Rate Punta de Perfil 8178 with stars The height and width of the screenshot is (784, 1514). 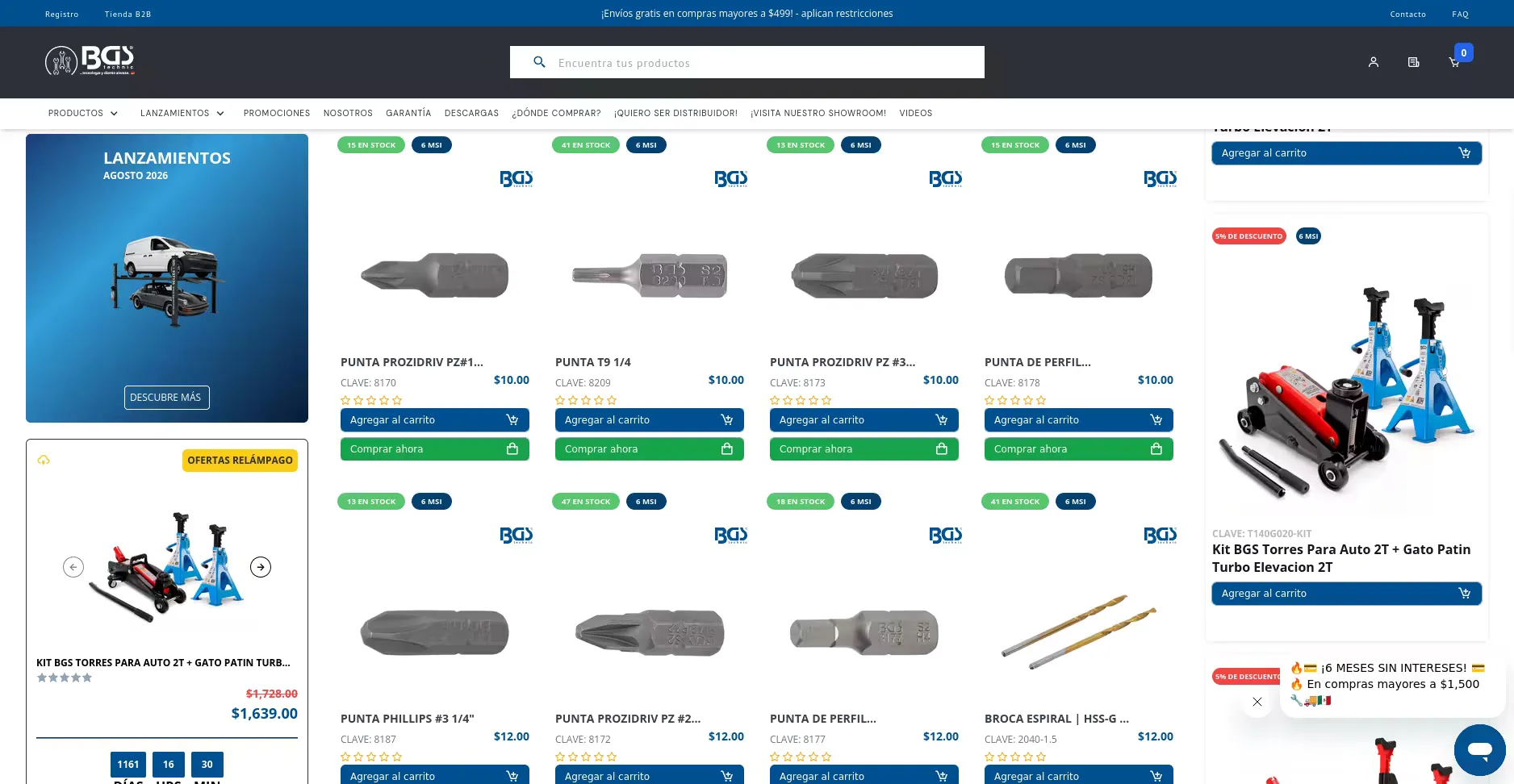coord(1015,400)
